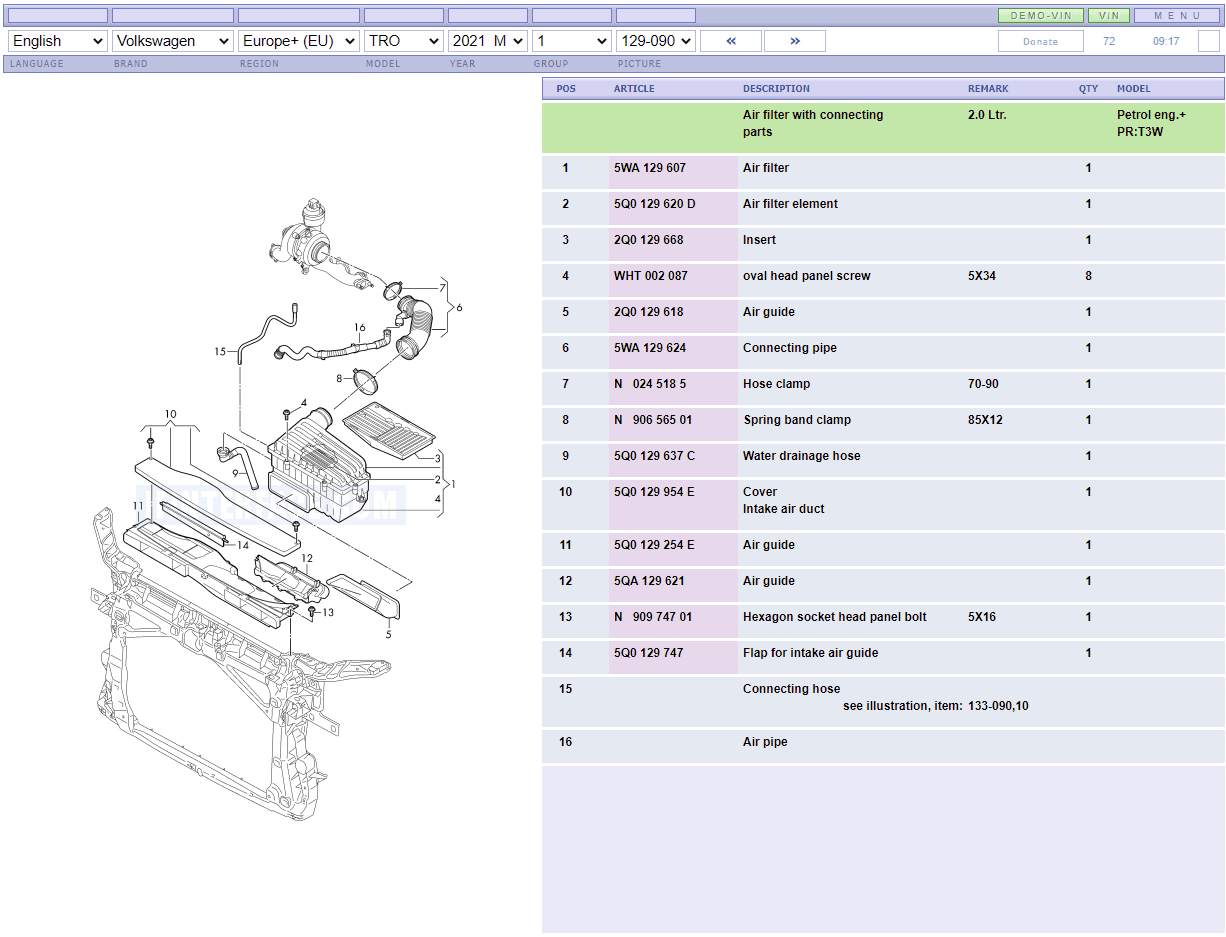
Task: Click the small white box beside 09:17
Action: 1208,41
